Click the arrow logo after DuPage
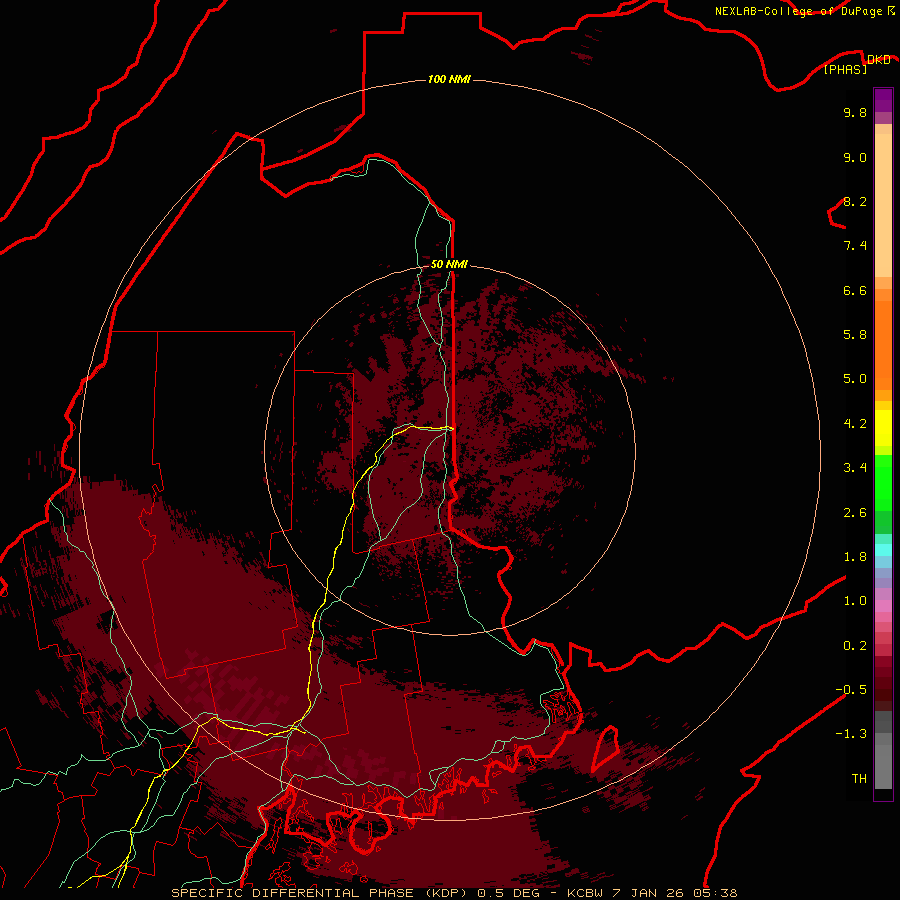 [891, 10]
